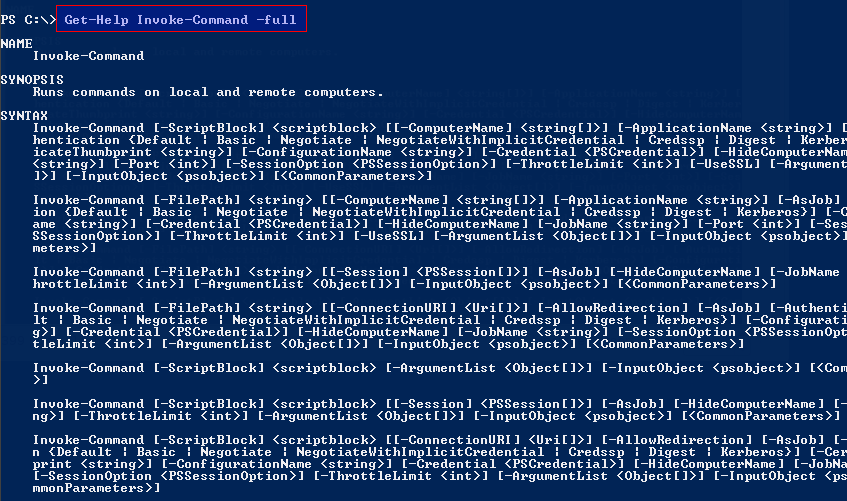Click the highlighted Get-Help Invoke-Command -full command
This screenshot has height=501, width=847.
[181, 19]
